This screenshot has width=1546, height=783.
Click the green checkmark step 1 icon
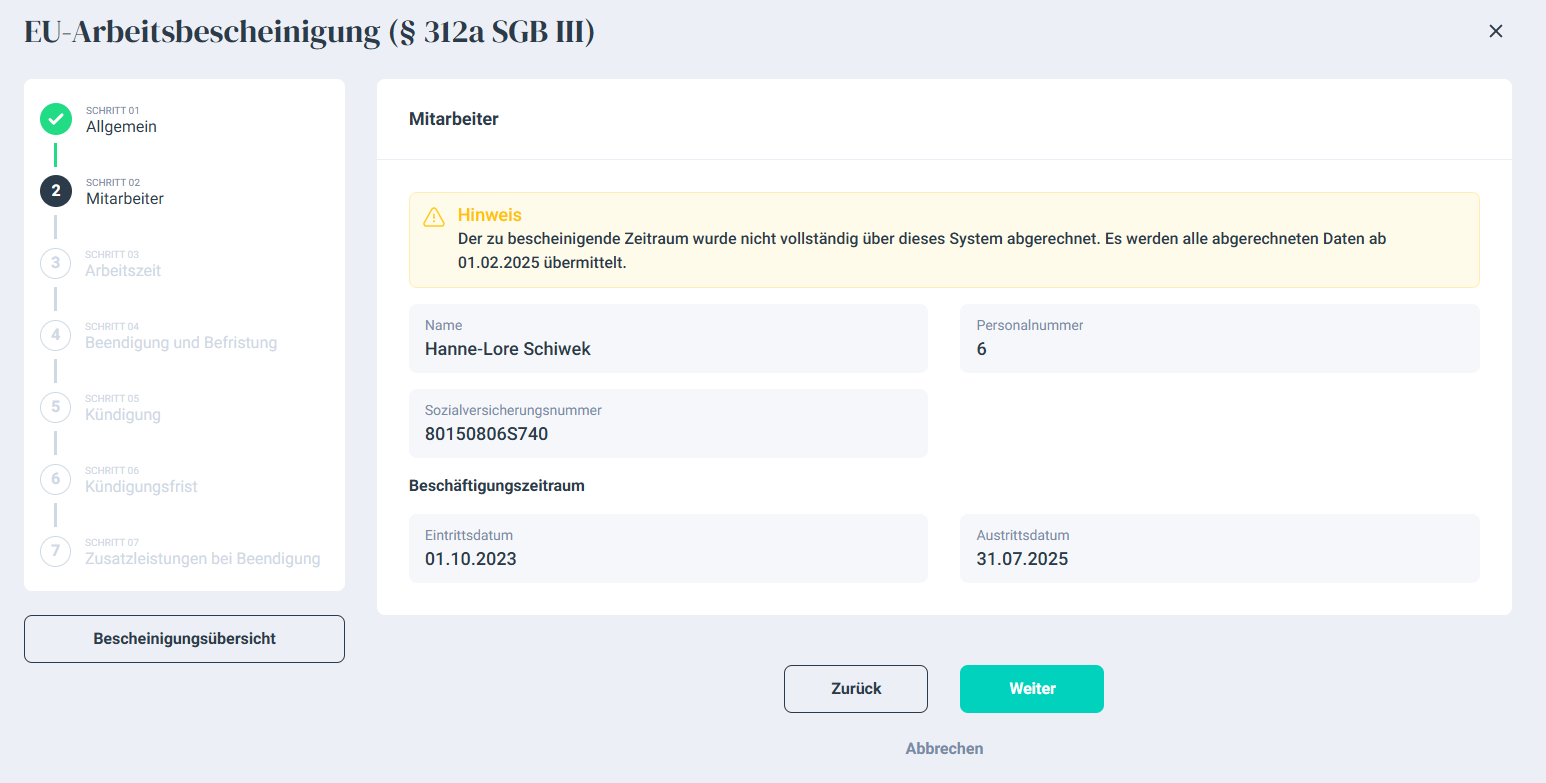pyautogui.click(x=56, y=119)
